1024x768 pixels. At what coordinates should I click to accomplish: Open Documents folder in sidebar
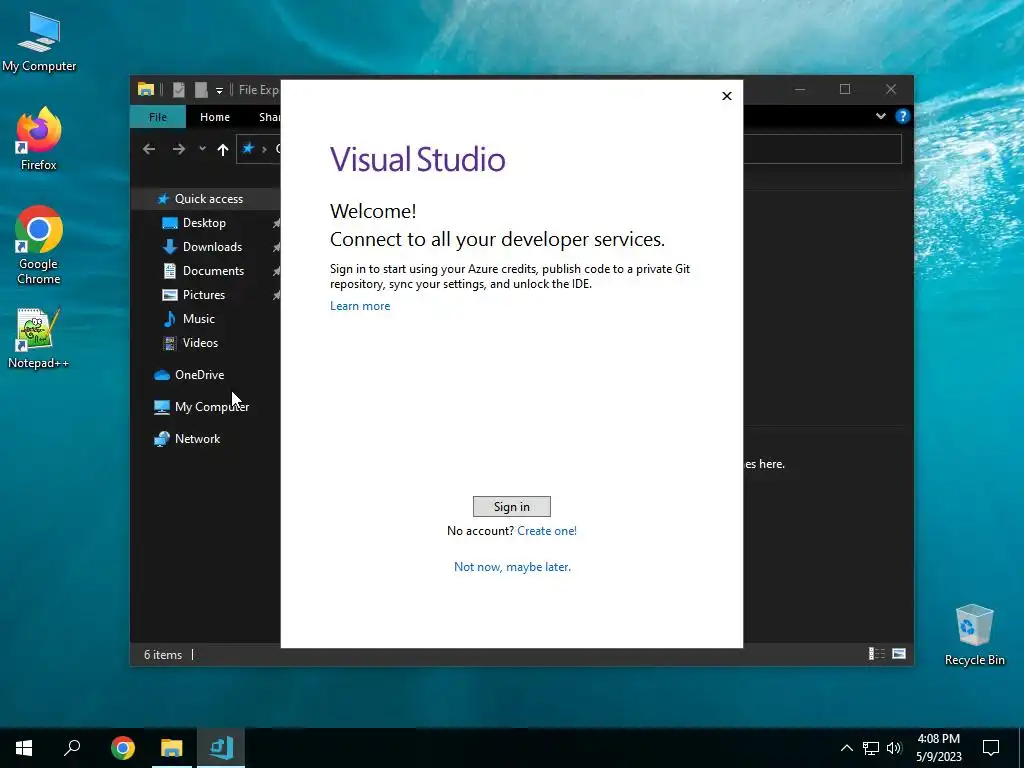(x=213, y=271)
